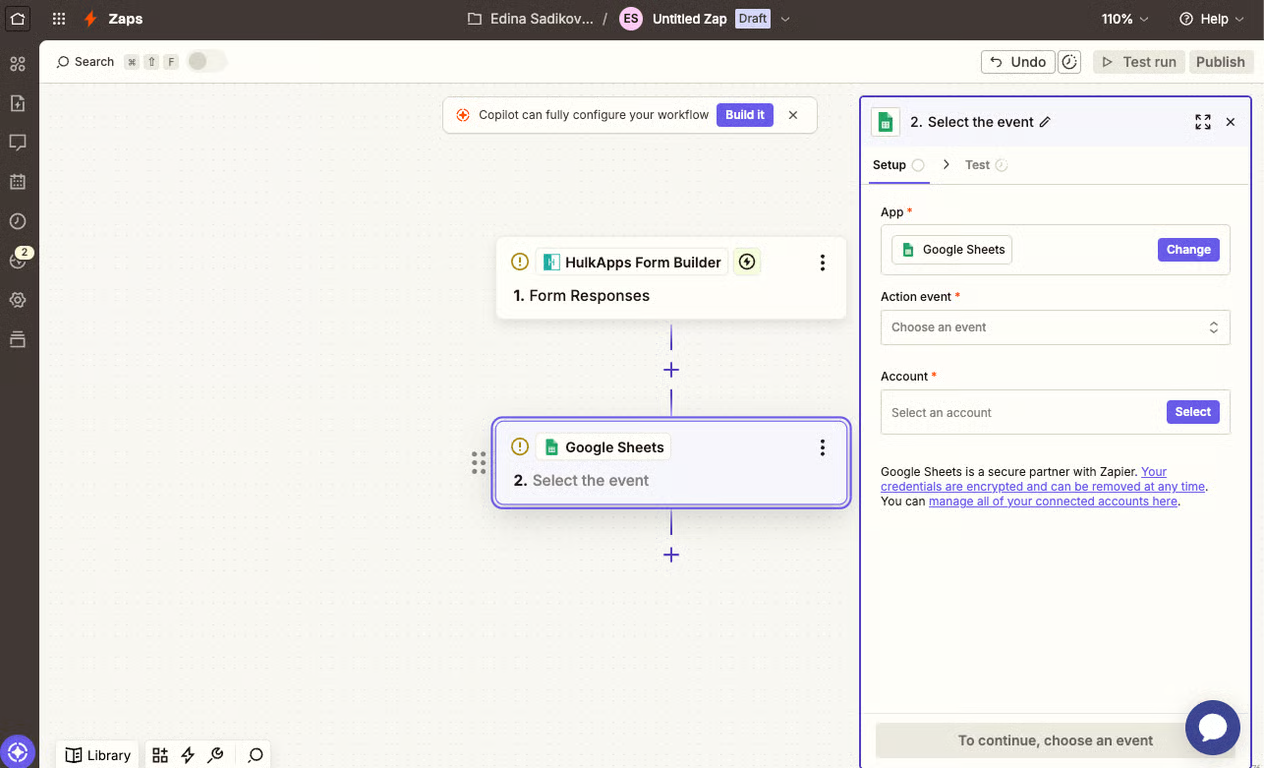Click the Draft status badge
This screenshot has height=768, width=1264.
tap(753, 19)
